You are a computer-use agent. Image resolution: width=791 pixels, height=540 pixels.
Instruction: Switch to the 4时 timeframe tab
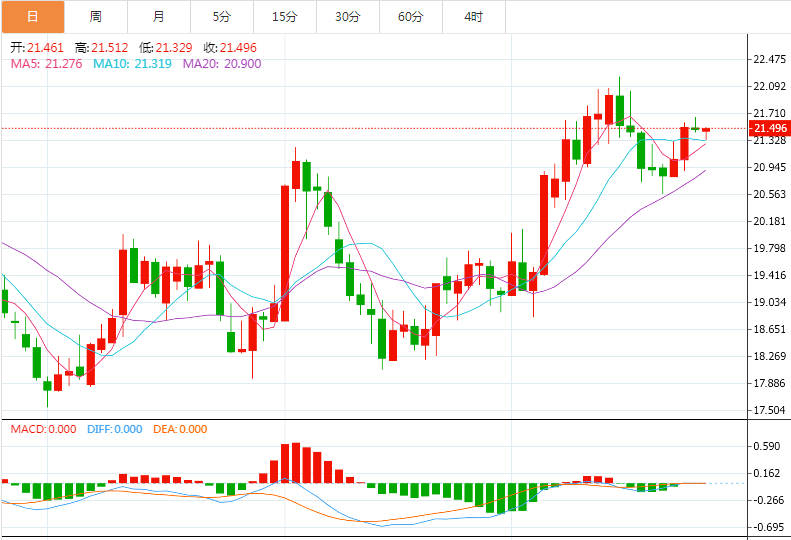[x=474, y=17]
